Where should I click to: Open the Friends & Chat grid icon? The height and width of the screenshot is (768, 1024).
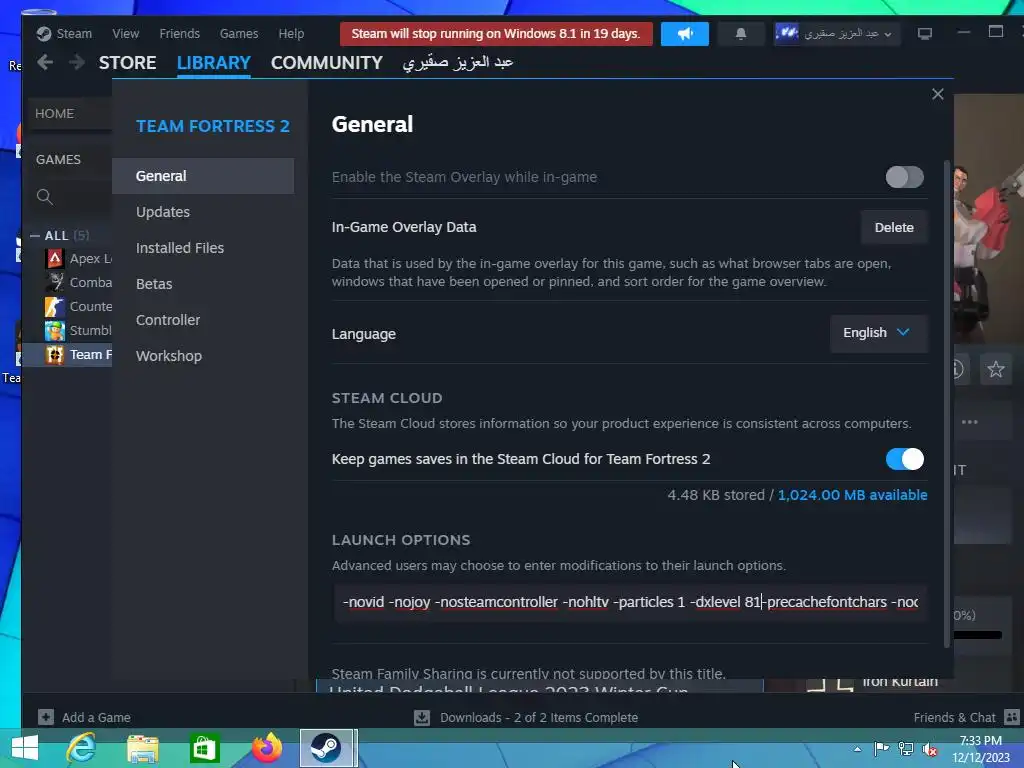[1011, 717]
